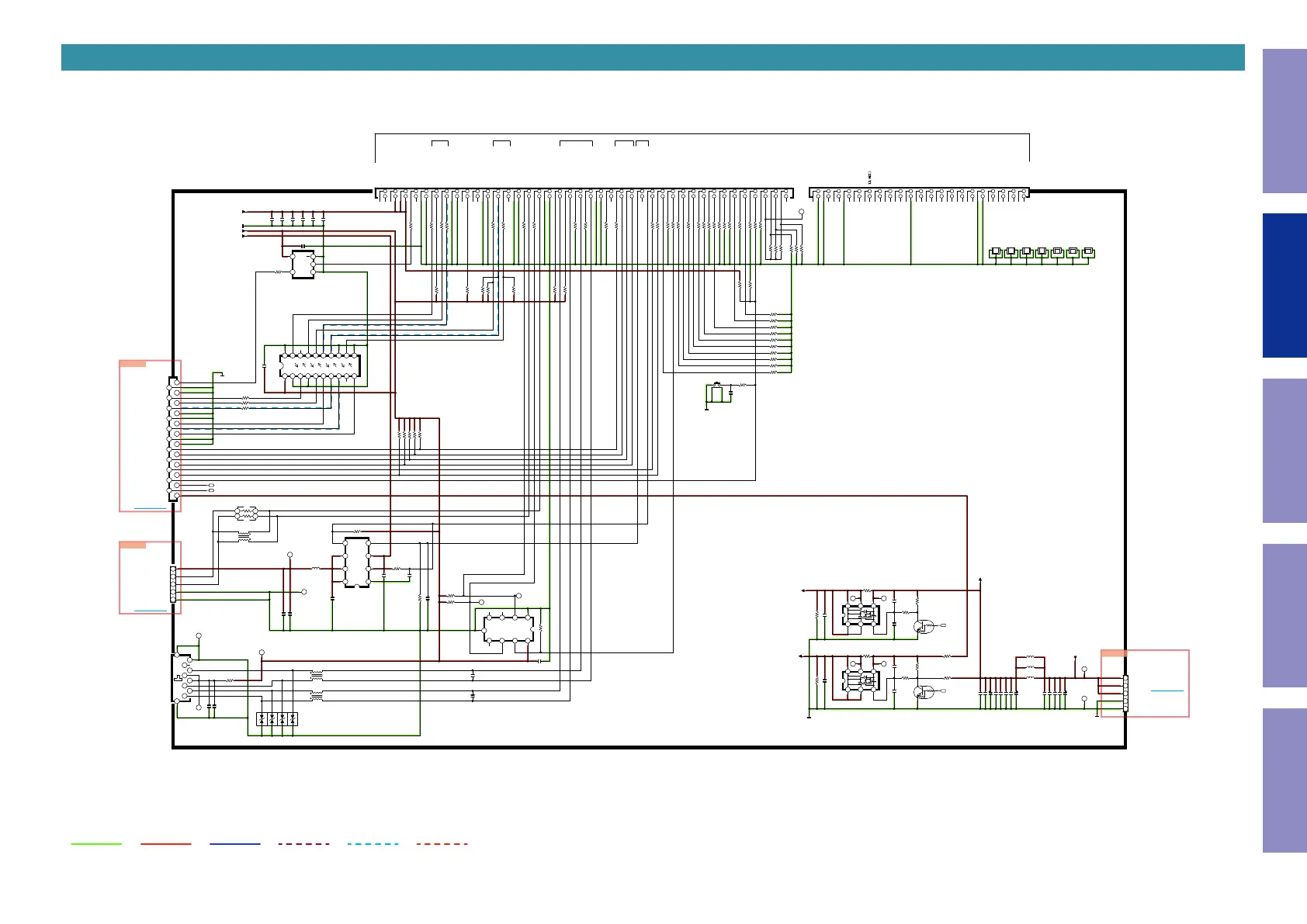
Task: Open the bottommost purple side tab
Action: (1284, 780)
